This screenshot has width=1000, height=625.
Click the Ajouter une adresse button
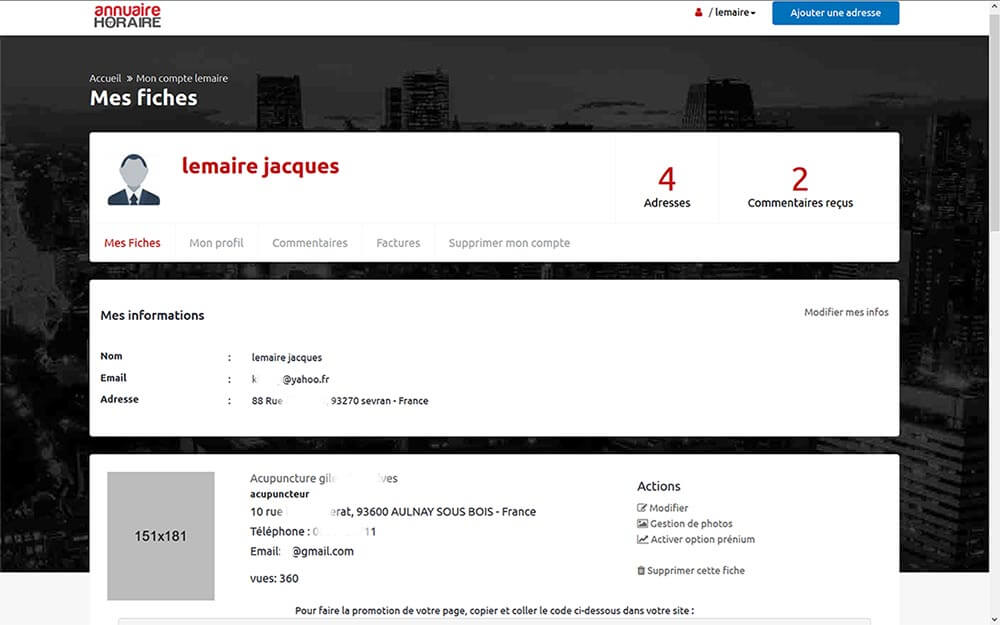(835, 13)
